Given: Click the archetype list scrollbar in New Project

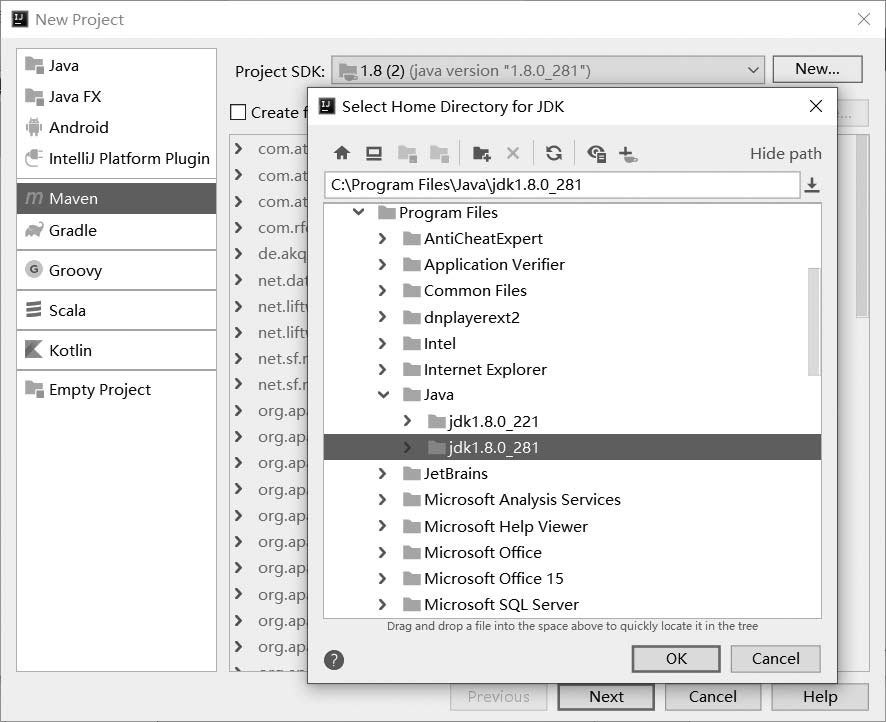Looking at the screenshot, I should tap(862, 226).
